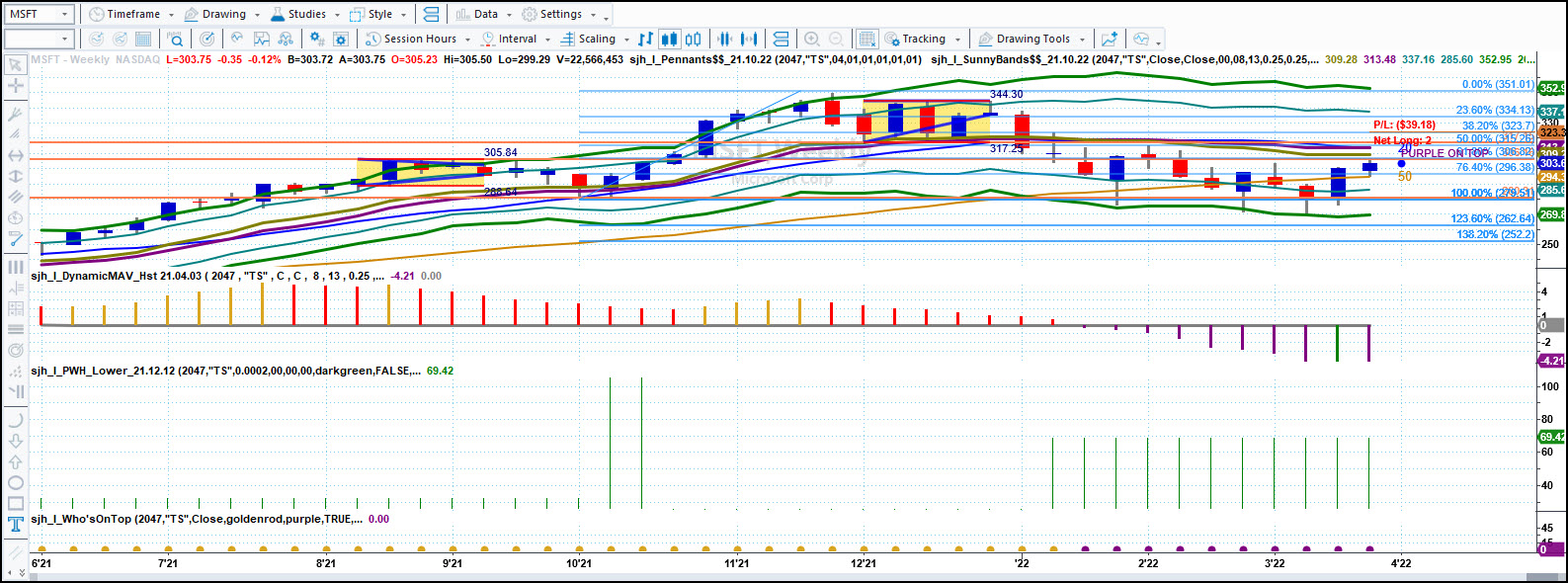The image size is (1568, 583).
Task: Click the chart search magnifier icon
Action: [x=176, y=39]
